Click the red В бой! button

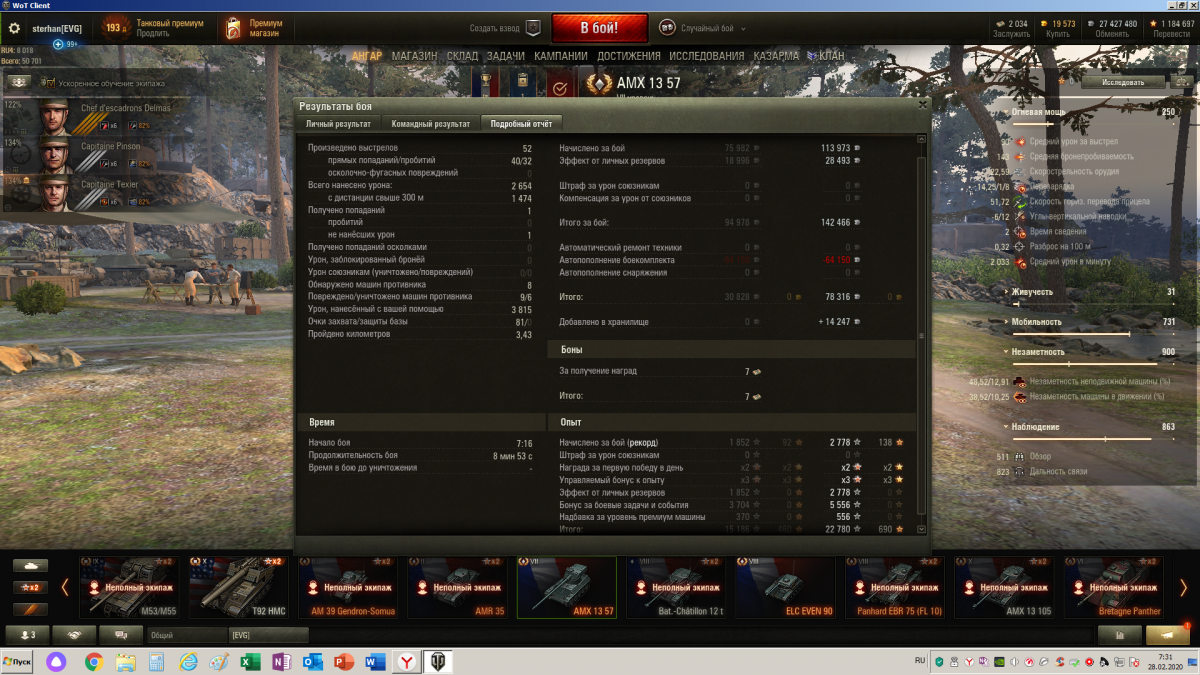(600, 28)
